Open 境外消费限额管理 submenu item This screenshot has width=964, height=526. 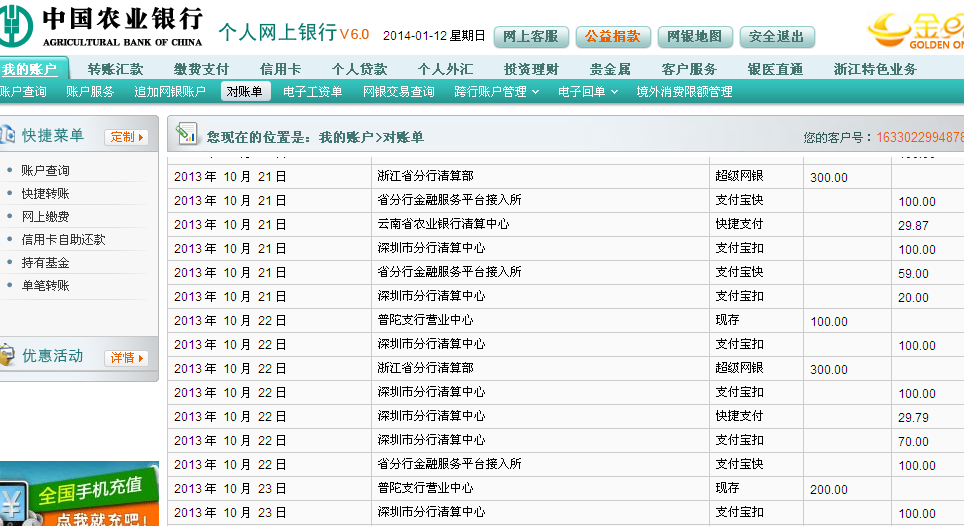coord(684,92)
